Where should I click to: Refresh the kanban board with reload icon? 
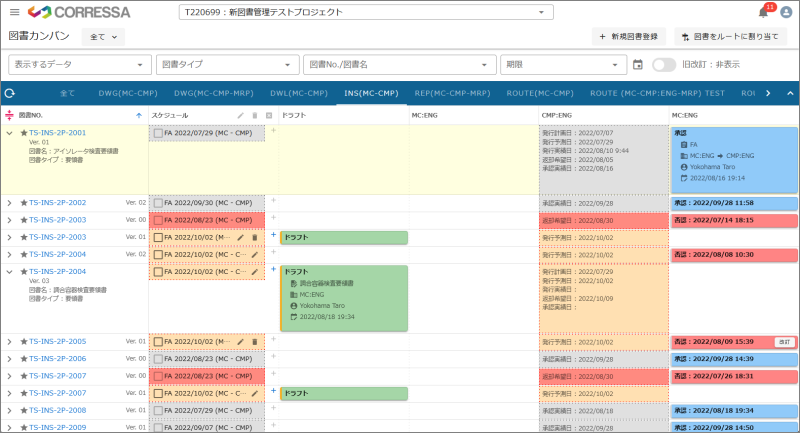pos(10,93)
